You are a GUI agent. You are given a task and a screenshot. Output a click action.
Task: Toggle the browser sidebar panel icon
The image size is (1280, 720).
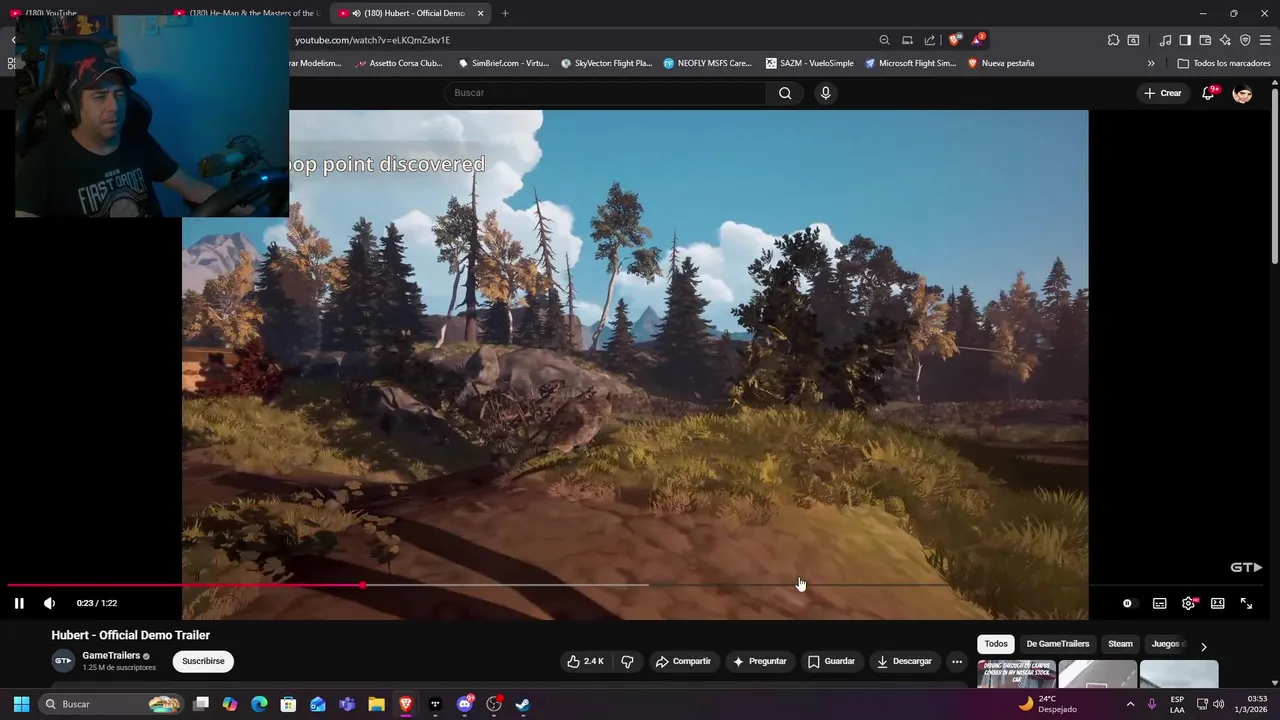tap(1185, 40)
